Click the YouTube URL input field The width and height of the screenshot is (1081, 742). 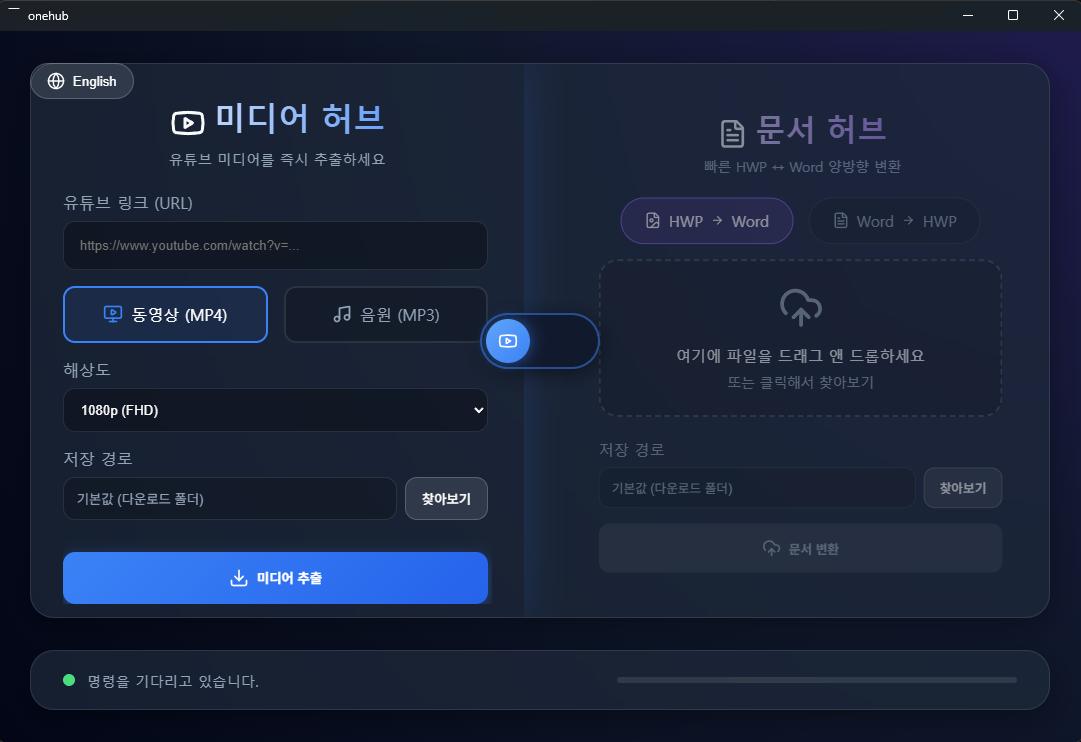coord(275,245)
